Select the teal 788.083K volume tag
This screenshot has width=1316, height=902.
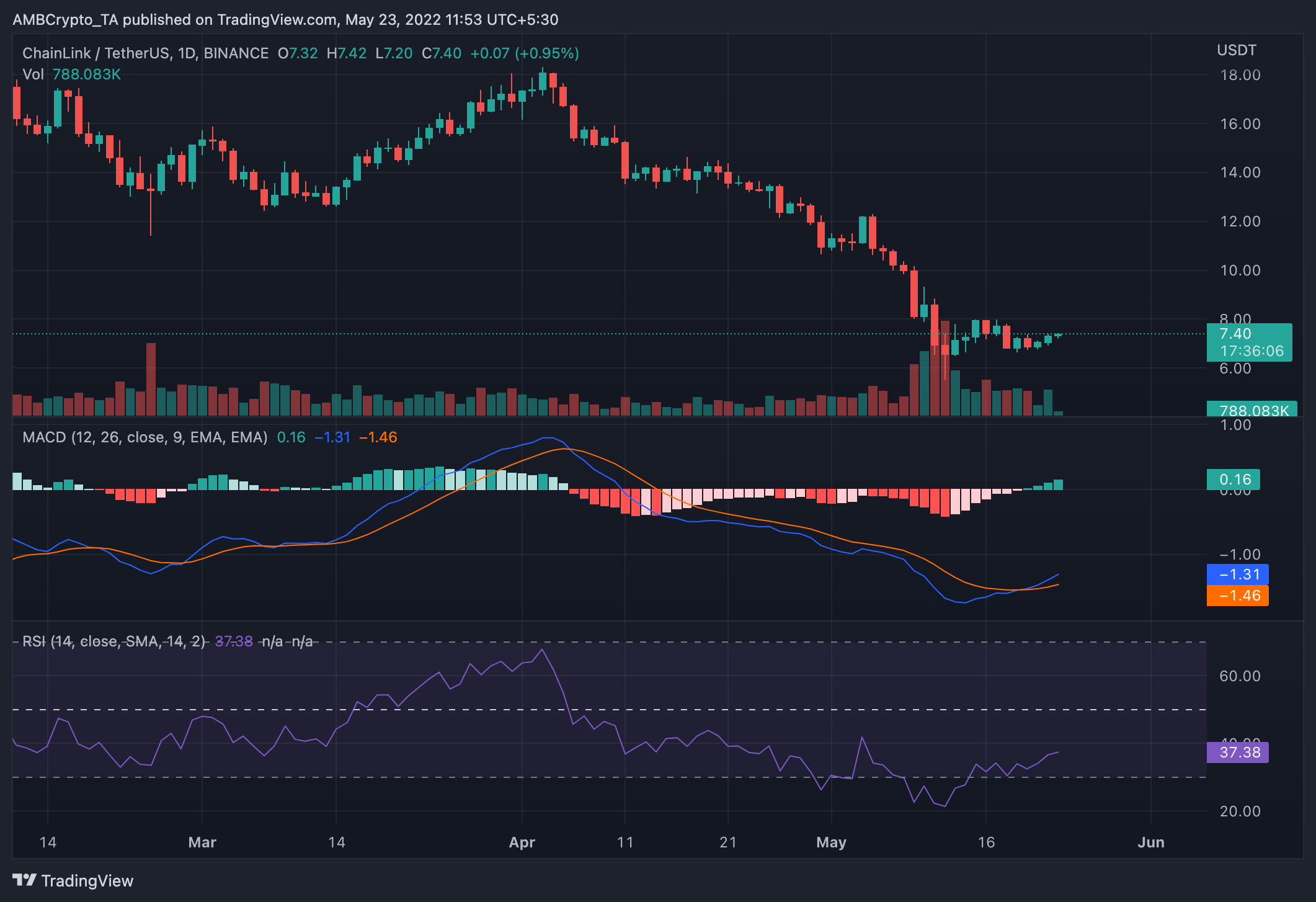pos(1253,409)
